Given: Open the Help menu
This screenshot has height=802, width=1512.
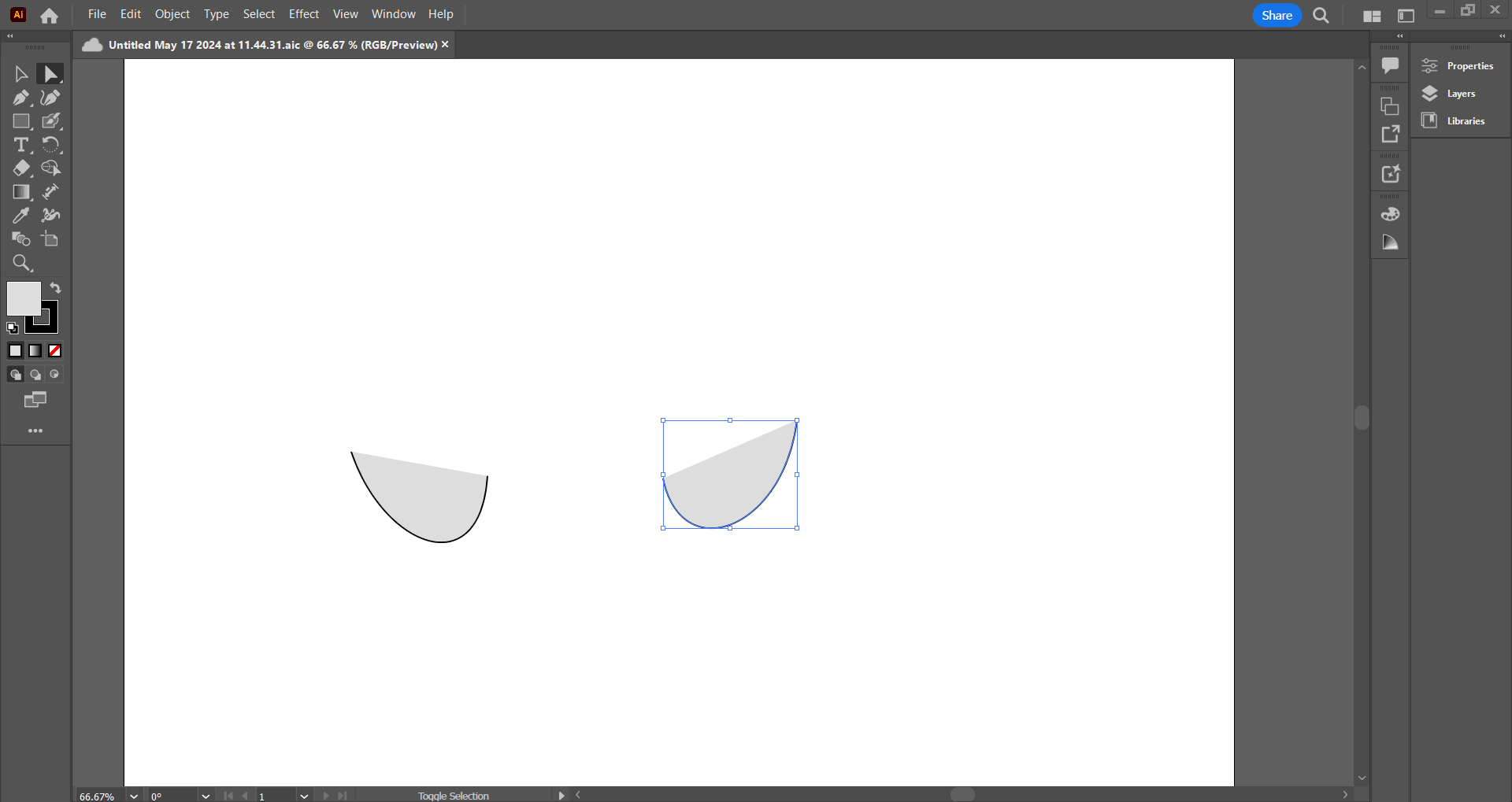Looking at the screenshot, I should coord(441,14).
